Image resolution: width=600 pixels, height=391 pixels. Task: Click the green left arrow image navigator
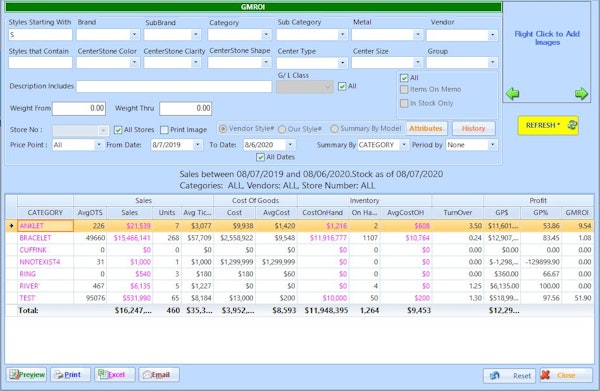click(512, 93)
